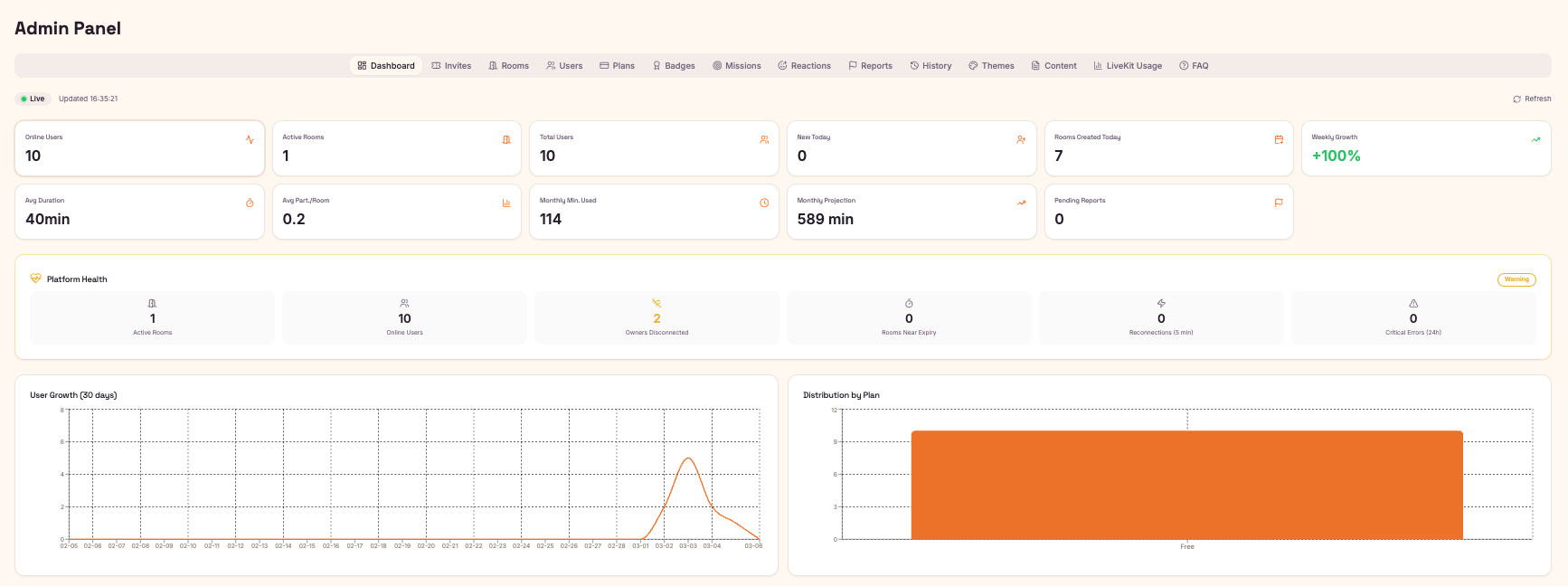Click the Rooms Near Expiry label
This screenshot has height=586, width=1568.
pyautogui.click(x=909, y=333)
